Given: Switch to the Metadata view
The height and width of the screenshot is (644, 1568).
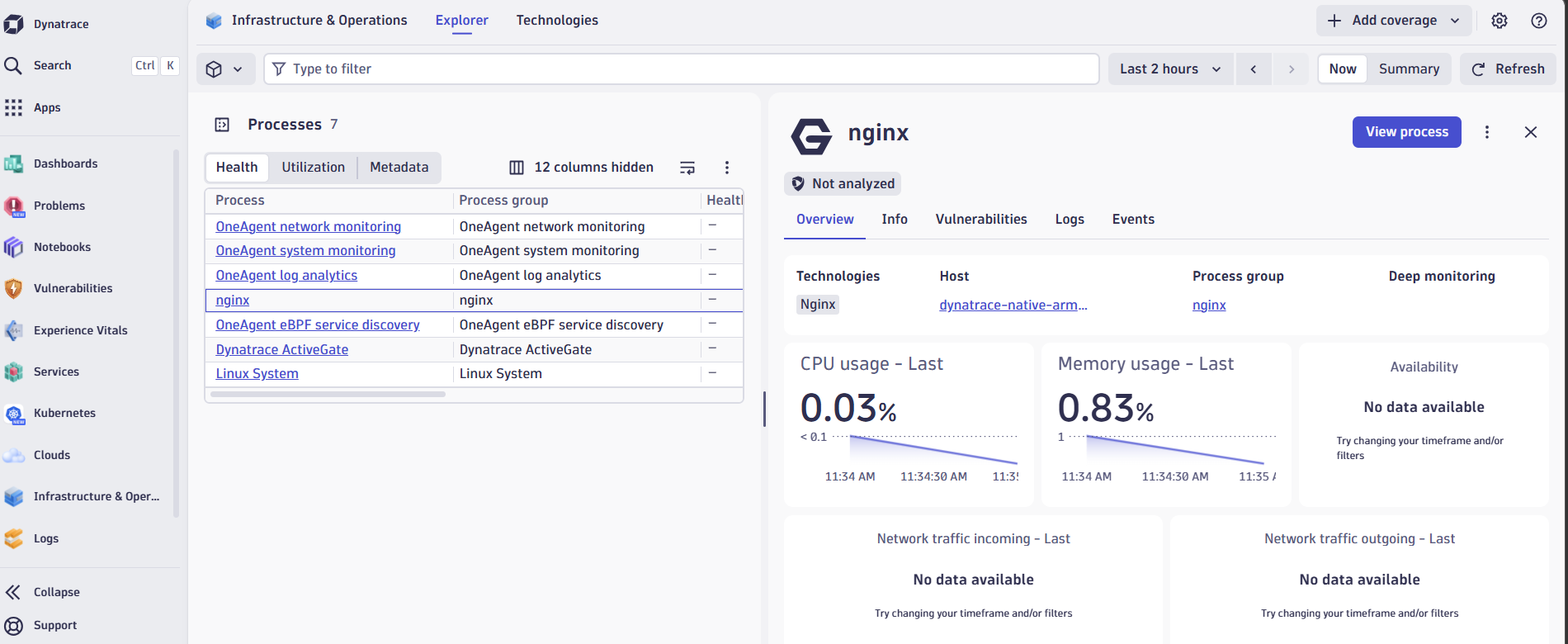Looking at the screenshot, I should [399, 168].
